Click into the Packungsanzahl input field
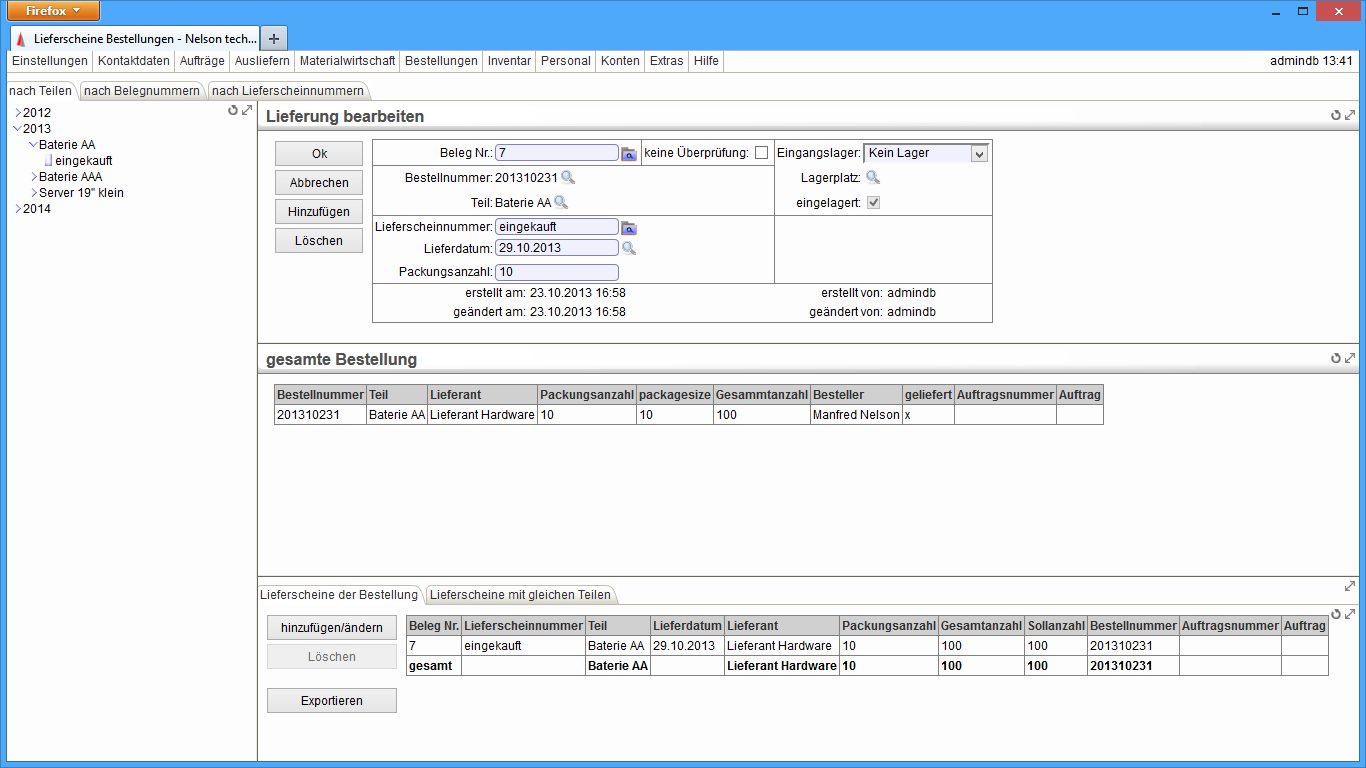The image size is (1366, 768). coord(556,273)
